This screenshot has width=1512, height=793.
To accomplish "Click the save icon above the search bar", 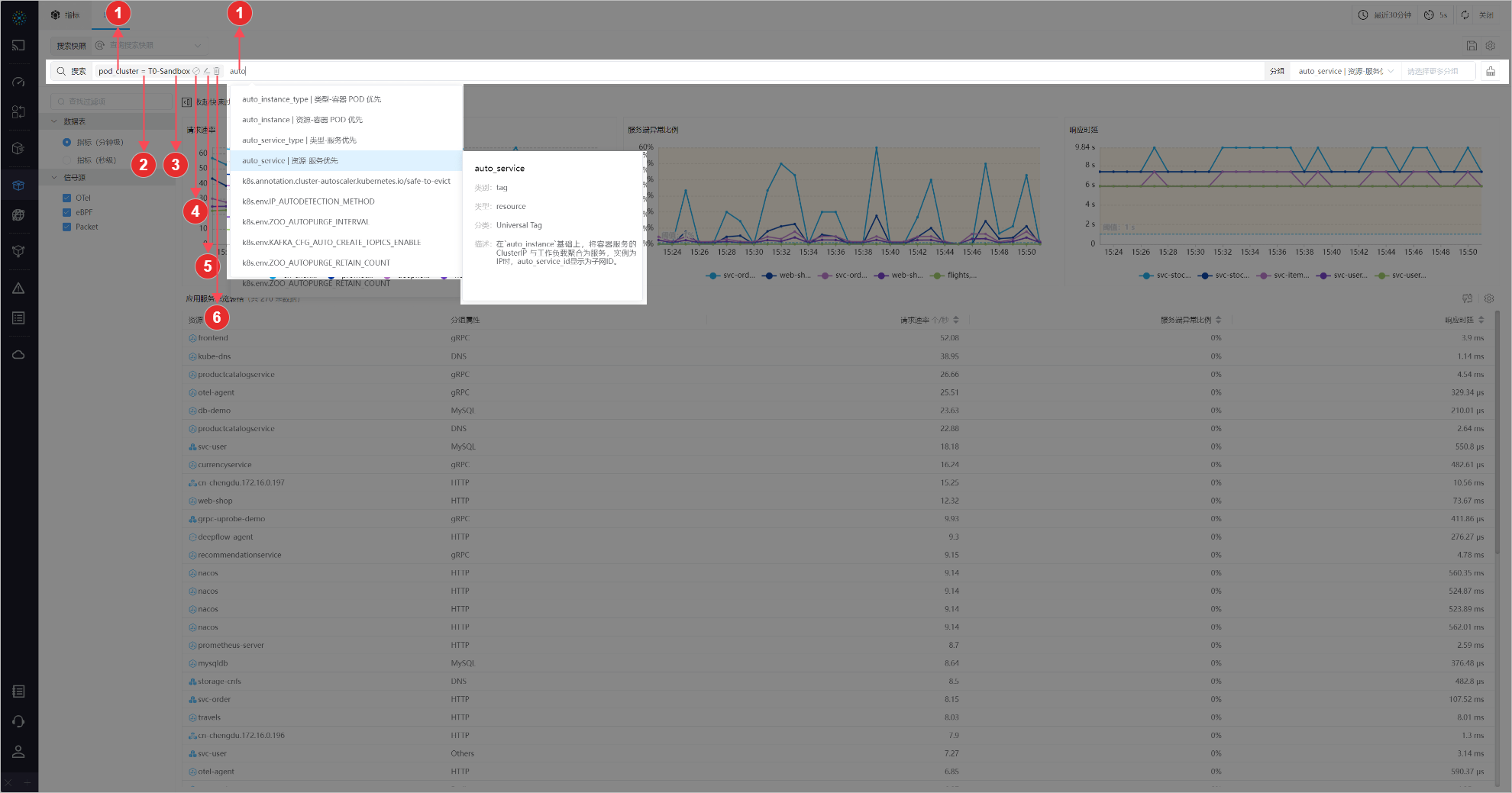I will [1472, 46].
